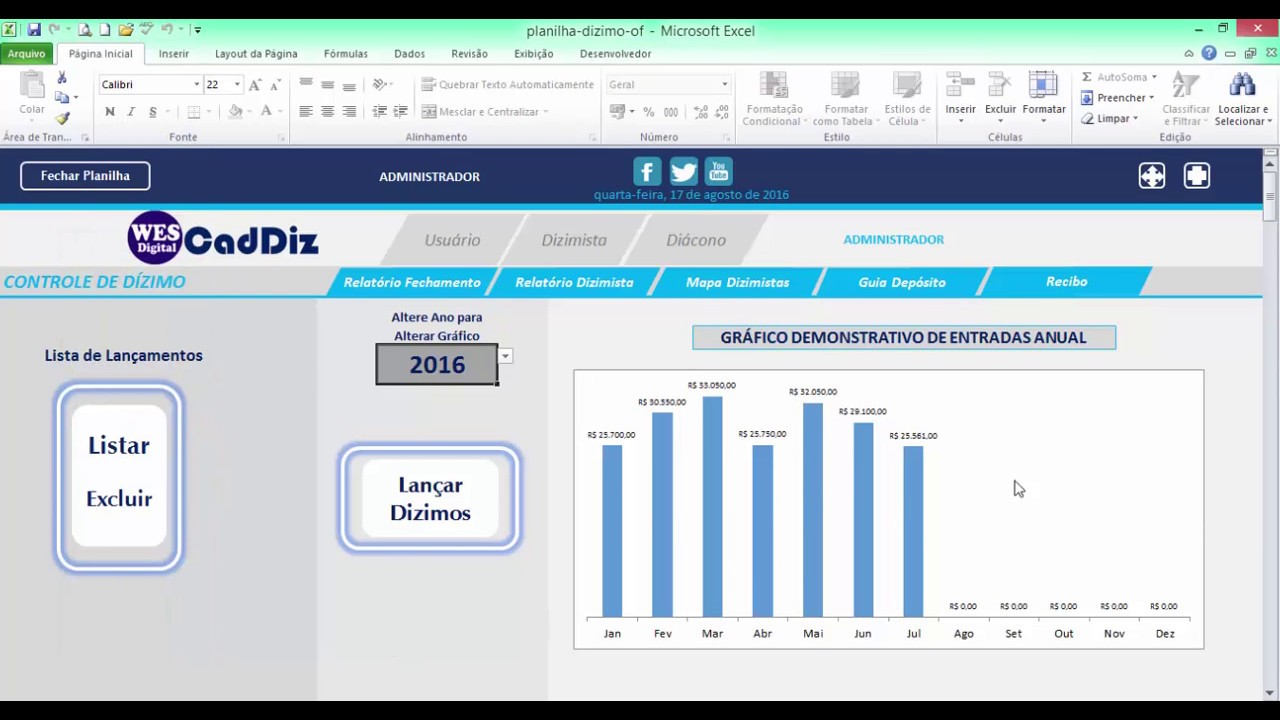The height and width of the screenshot is (720, 1280).
Task: Click the Format Painter brush icon
Action: click(62, 118)
